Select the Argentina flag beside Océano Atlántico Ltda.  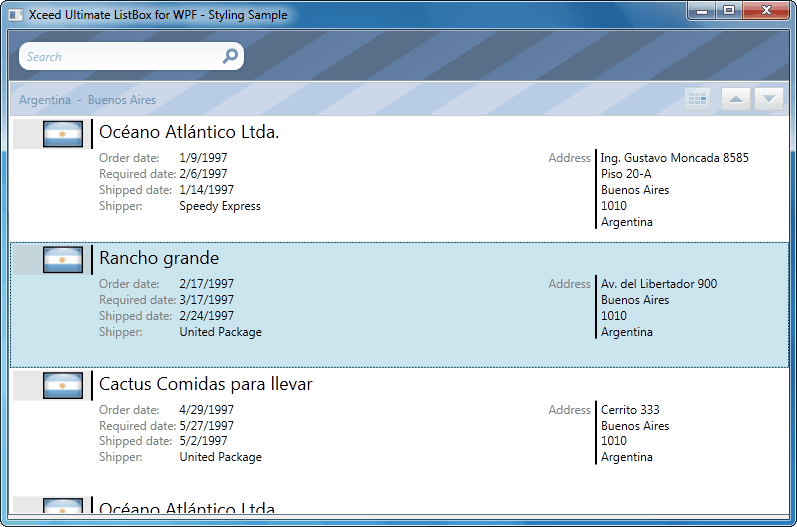pos(63,134)
